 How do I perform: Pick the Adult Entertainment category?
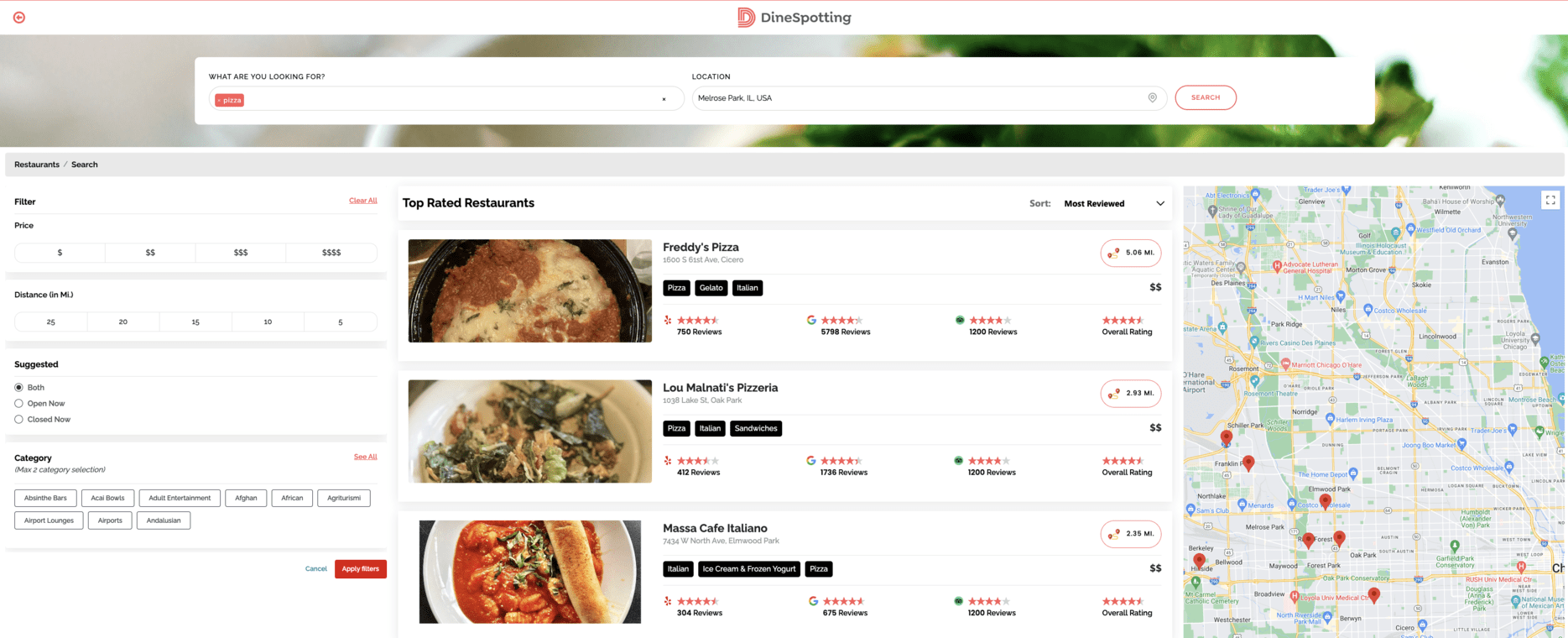point(180,499)
